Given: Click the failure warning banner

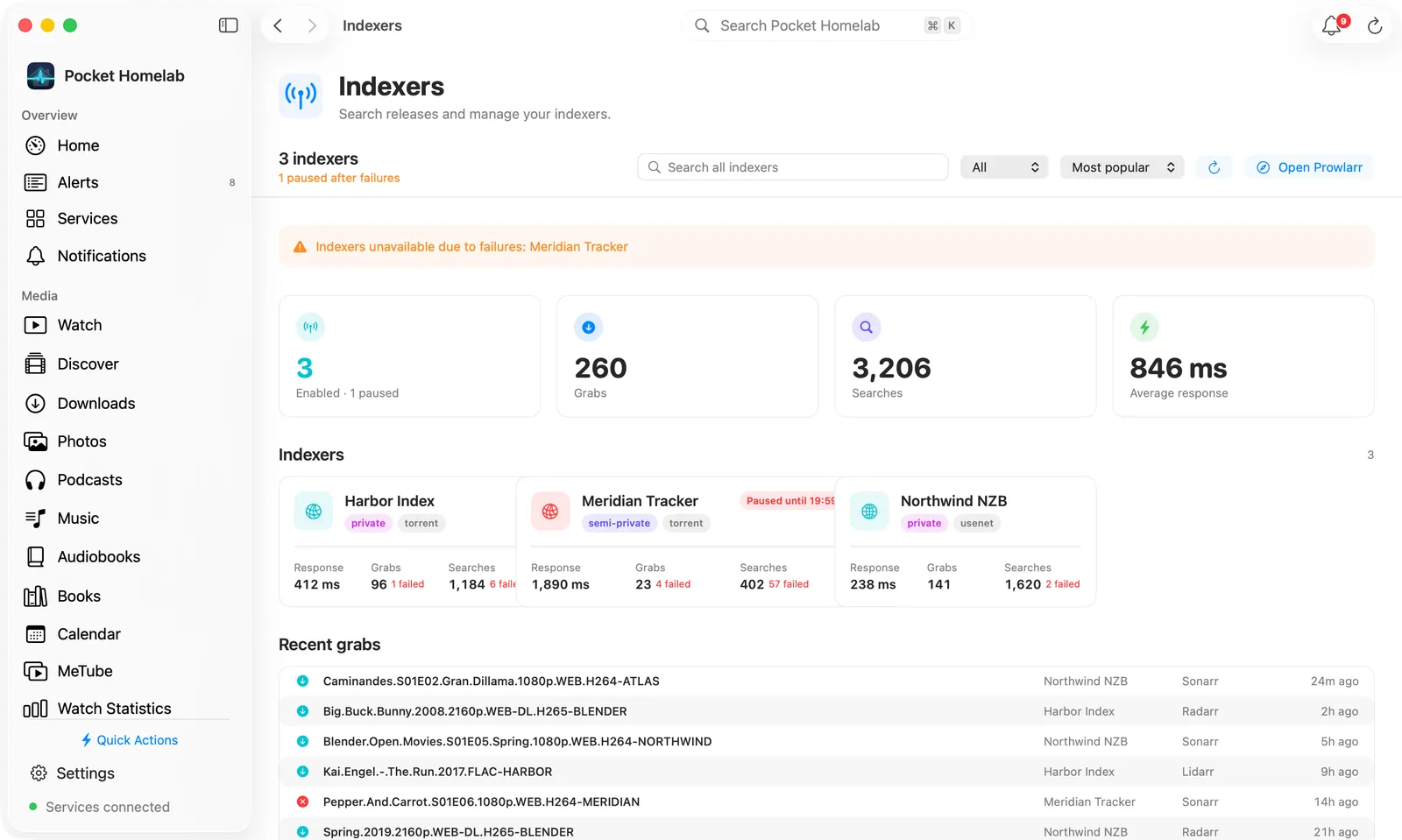Looking at the screenshot, I should click(x=826, y=247).
